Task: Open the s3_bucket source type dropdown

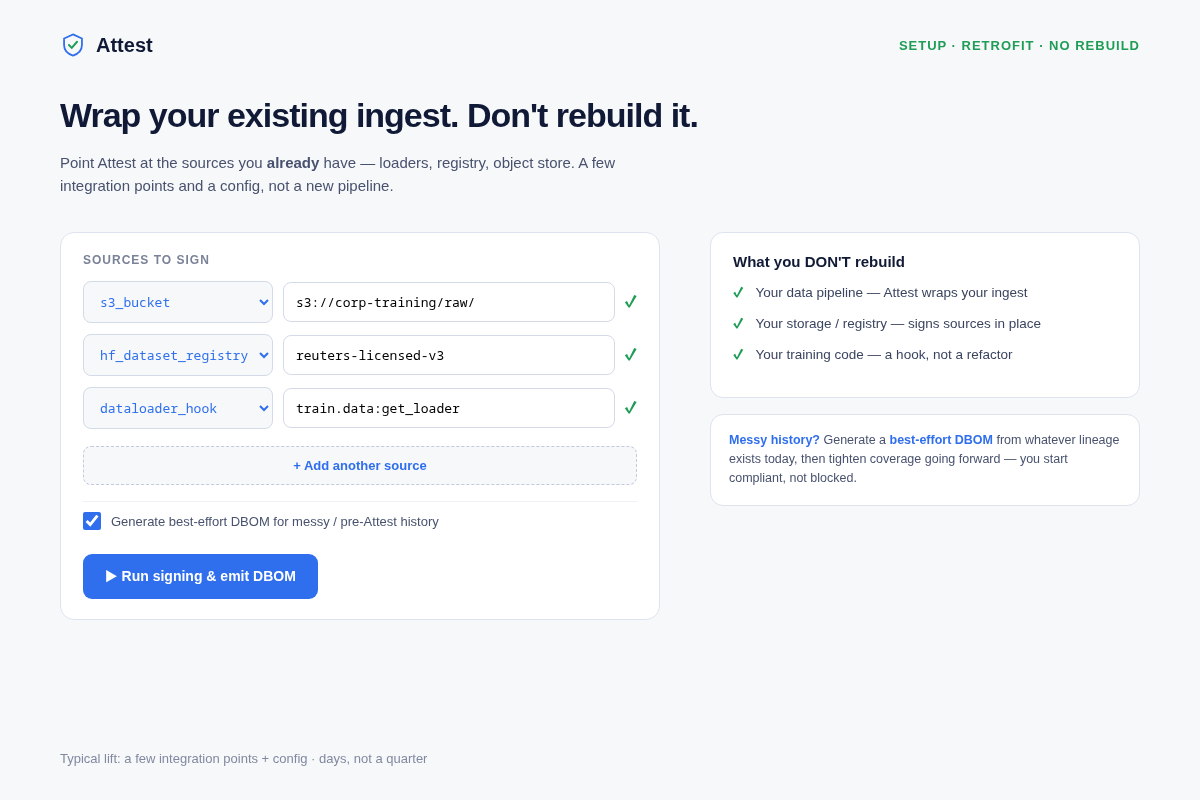Action: (x=178, y=302)
